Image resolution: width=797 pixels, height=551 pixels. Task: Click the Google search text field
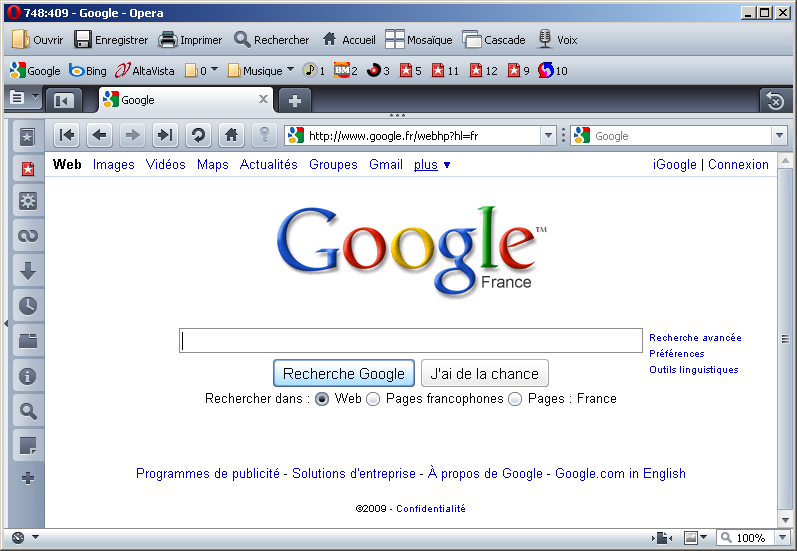pyautogui.click(x=411, y=341)
